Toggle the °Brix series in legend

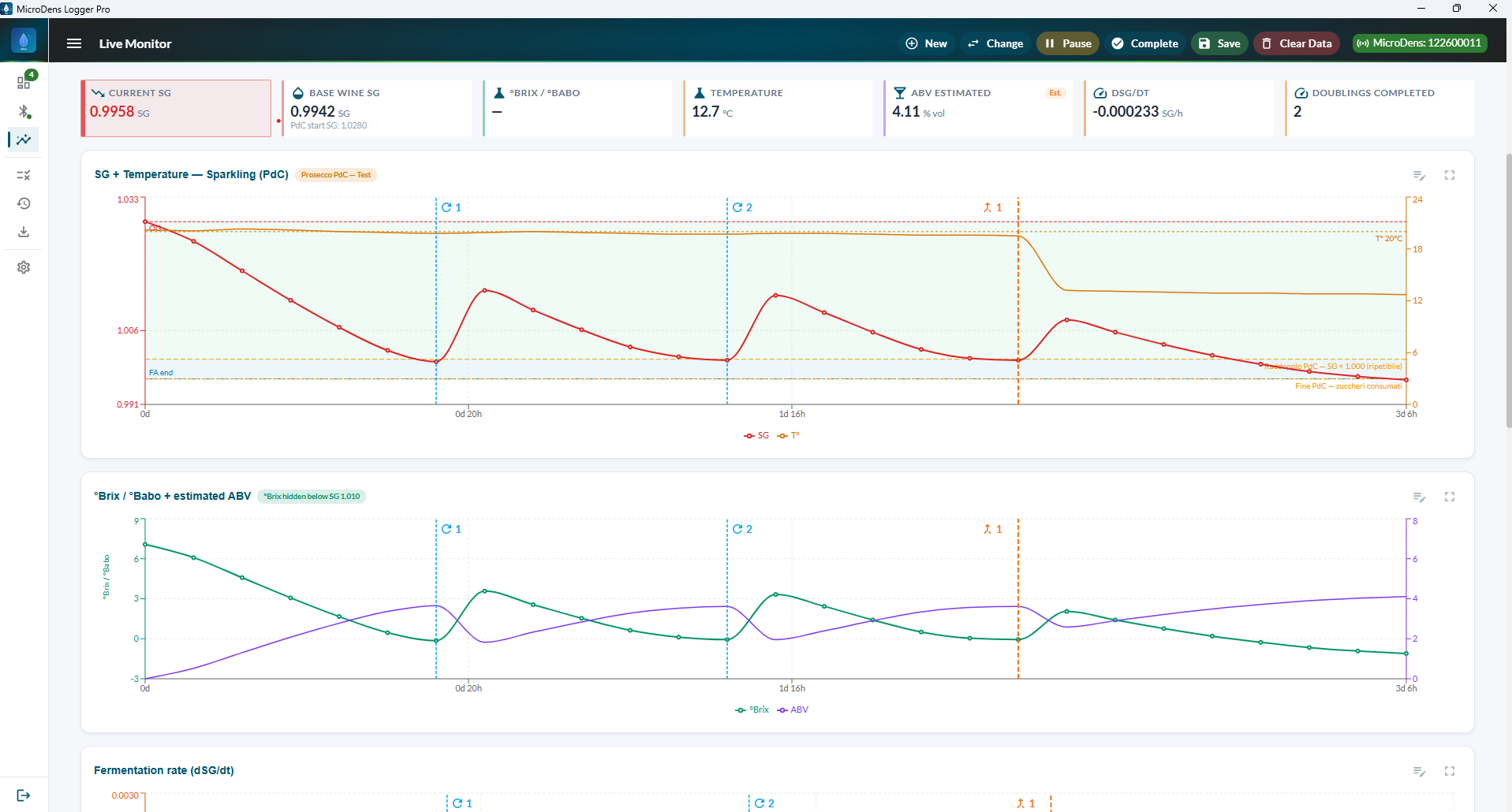point(752,710)
